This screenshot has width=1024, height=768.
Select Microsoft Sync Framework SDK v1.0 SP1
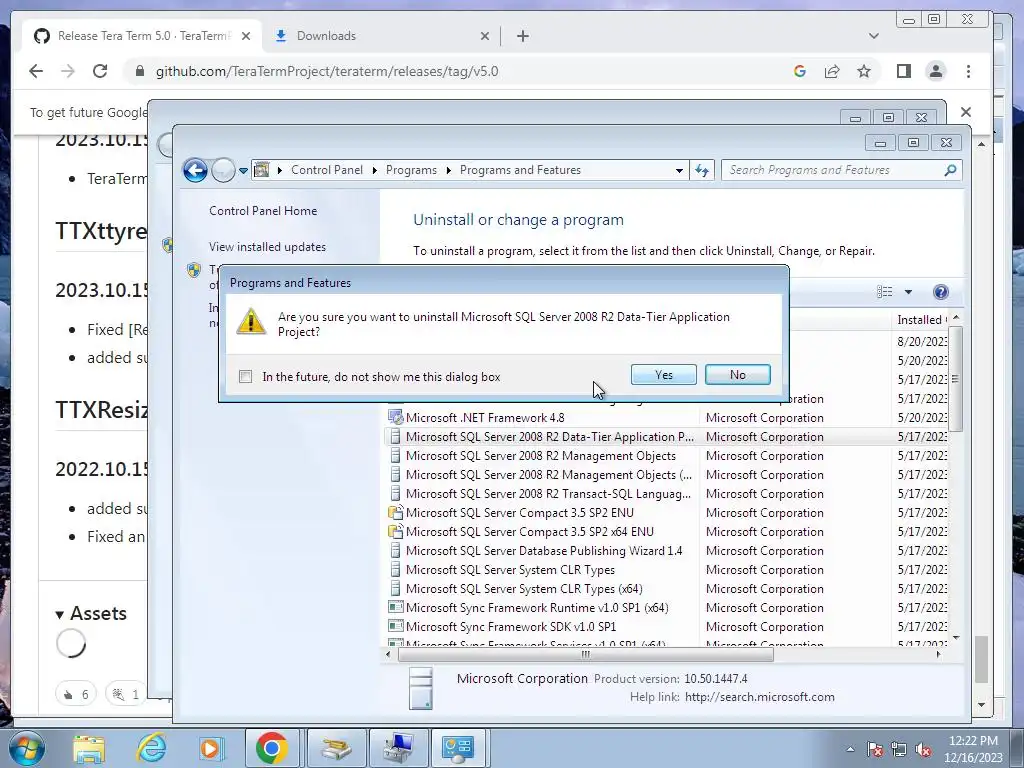[x=666, y=626]
